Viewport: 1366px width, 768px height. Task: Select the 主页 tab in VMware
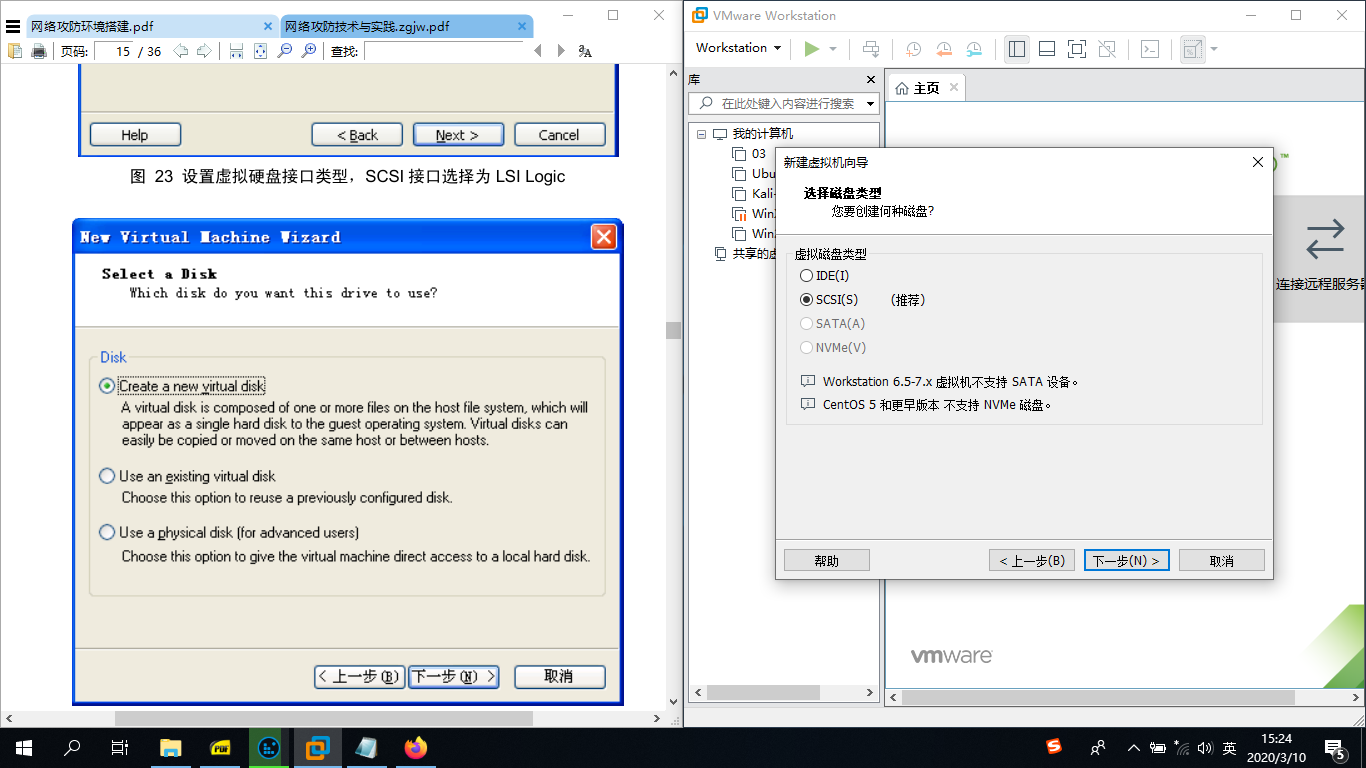point(926,88)
